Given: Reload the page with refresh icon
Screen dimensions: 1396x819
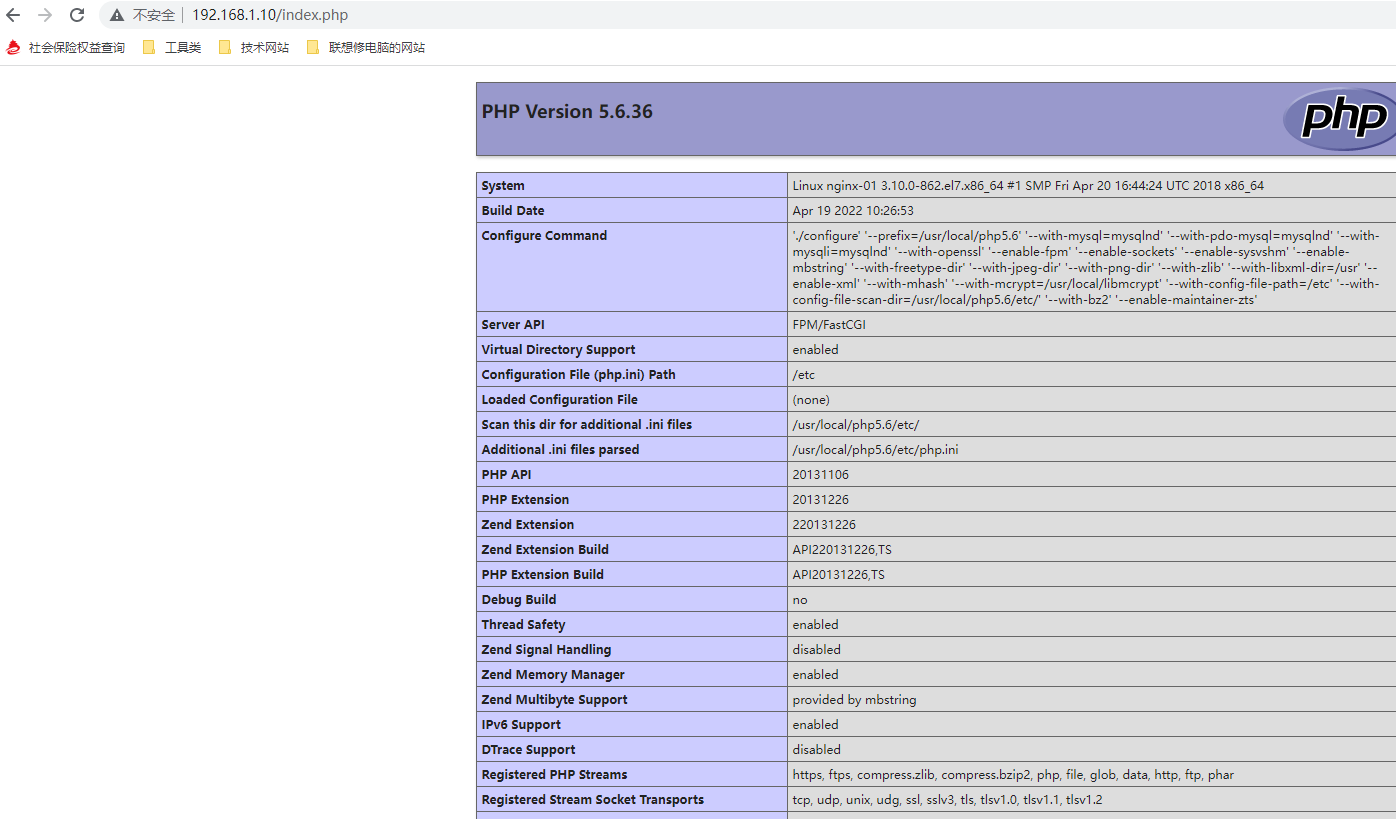Looking at the screenshot, I should point(77,15).
